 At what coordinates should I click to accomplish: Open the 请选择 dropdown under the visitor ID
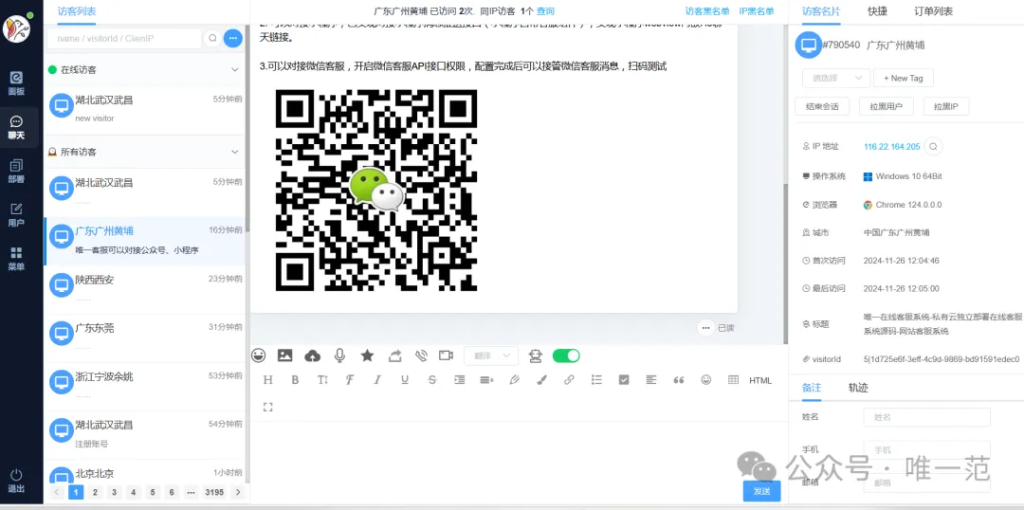pyautogui.click(x=836, y=78)
